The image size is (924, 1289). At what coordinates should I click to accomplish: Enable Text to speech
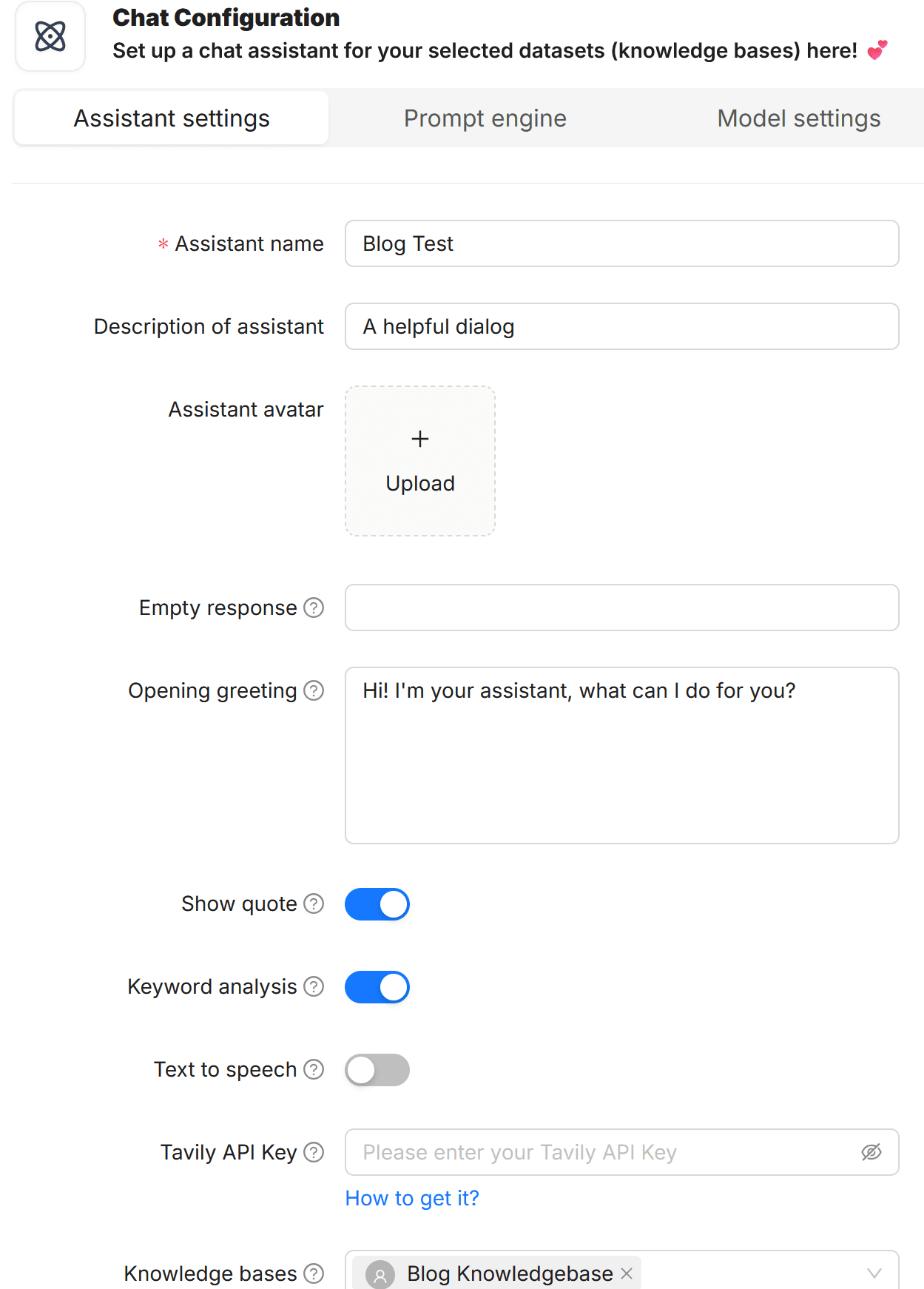377,1069
